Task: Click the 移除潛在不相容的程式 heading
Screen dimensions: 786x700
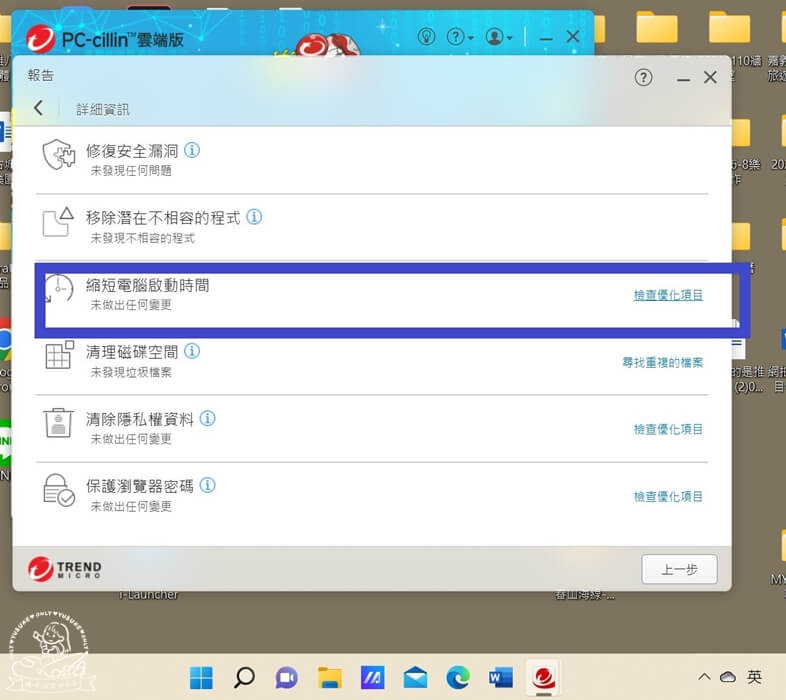Action: point(163,218)
